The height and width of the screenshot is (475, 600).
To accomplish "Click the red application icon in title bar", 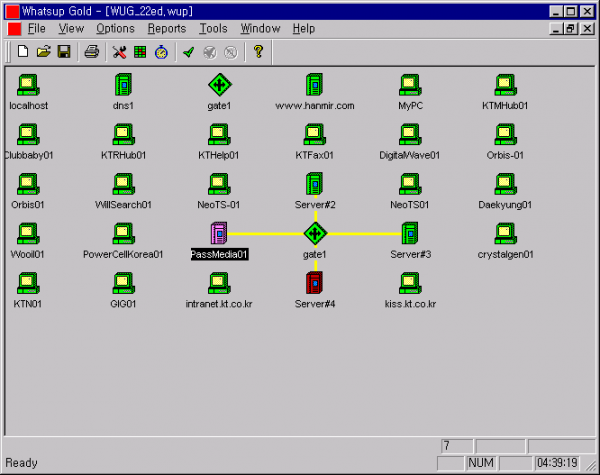I will [13, 11].
